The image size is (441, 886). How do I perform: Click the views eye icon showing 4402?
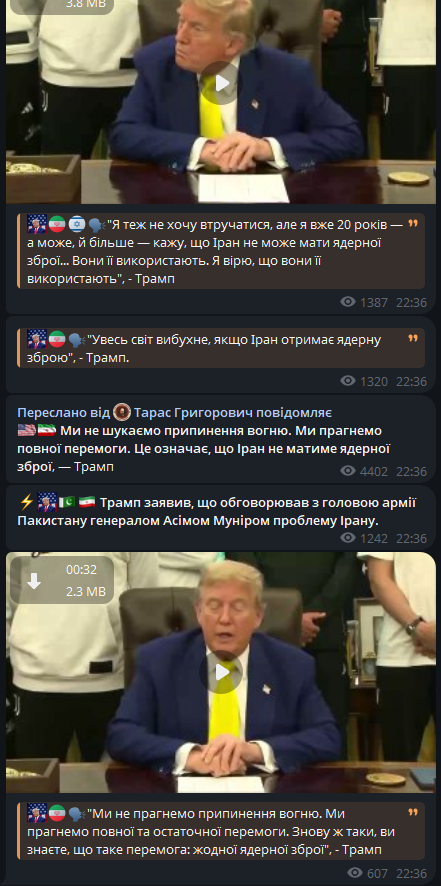pyautogui.click(x=348, y=471)
